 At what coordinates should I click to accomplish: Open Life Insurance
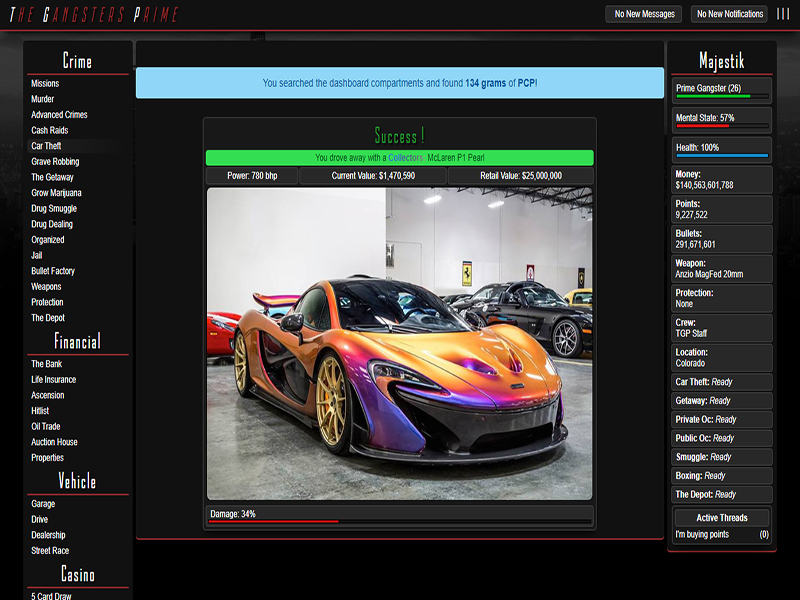(54, 380)
